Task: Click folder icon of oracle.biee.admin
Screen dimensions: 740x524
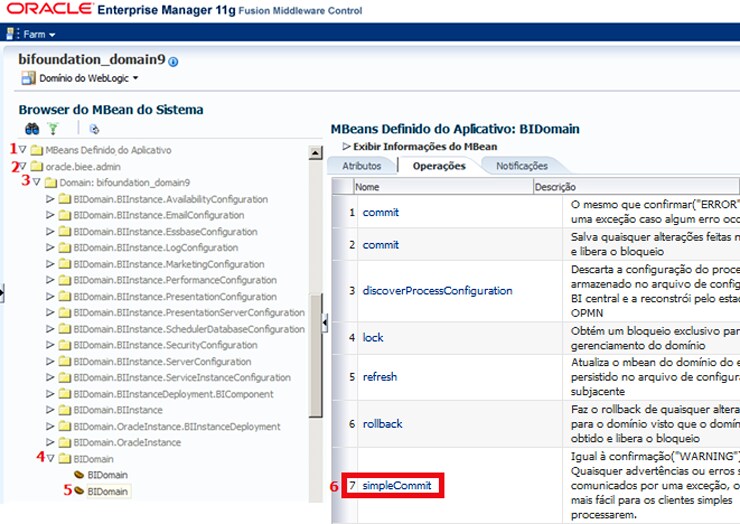Action: [x=36, y=166]
